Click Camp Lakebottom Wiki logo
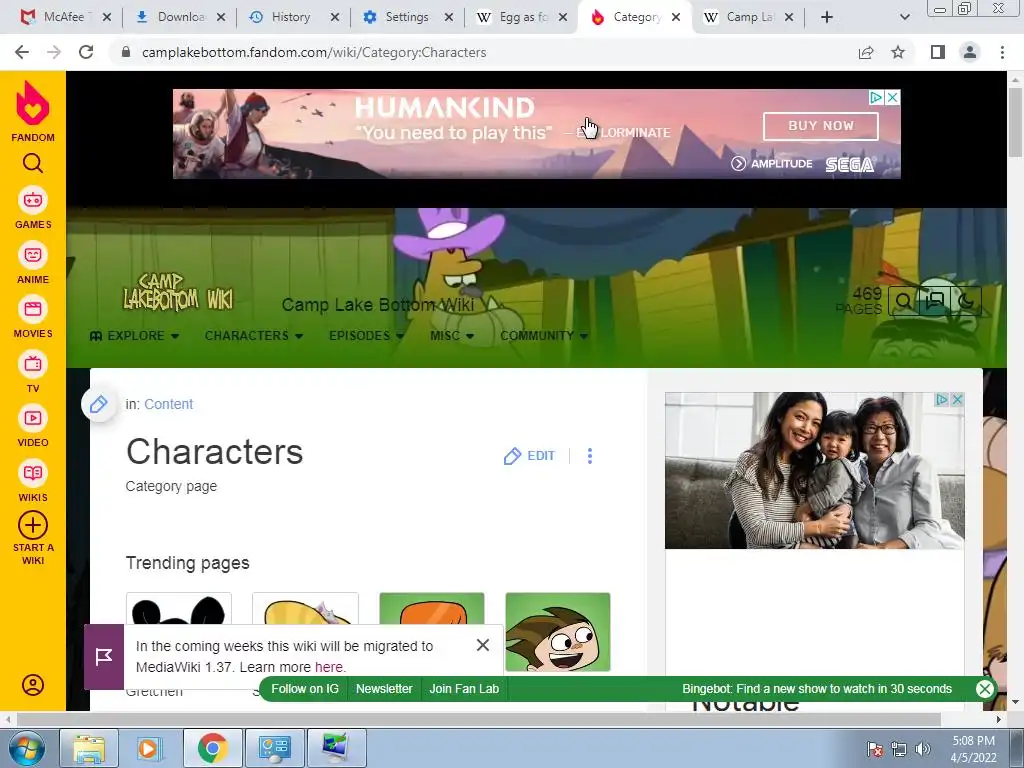This screenshot has width=1024, height=768. click(x=178, y=292)
